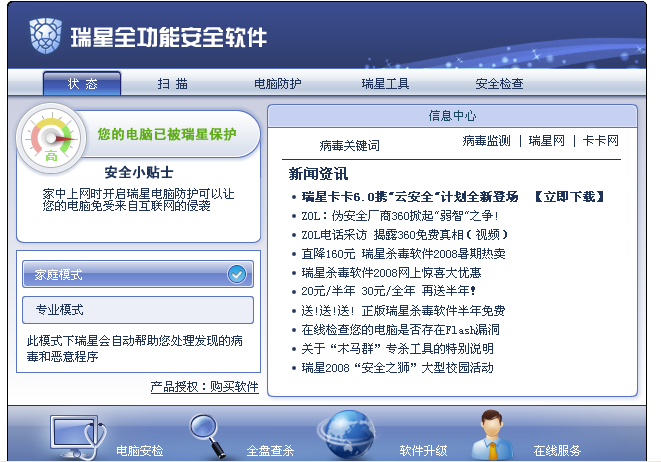Open news ZOL电话采访 揭露360免费真相
This screenshot has width=661, height=462.
coord(404,235)
